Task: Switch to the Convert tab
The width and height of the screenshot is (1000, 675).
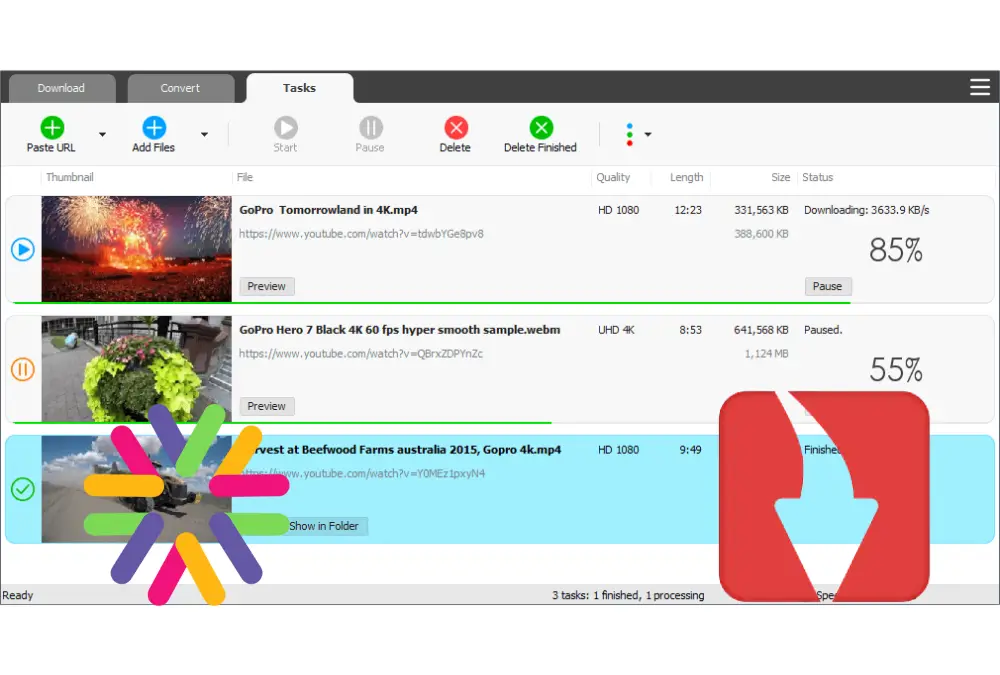Action: [180, 88]
